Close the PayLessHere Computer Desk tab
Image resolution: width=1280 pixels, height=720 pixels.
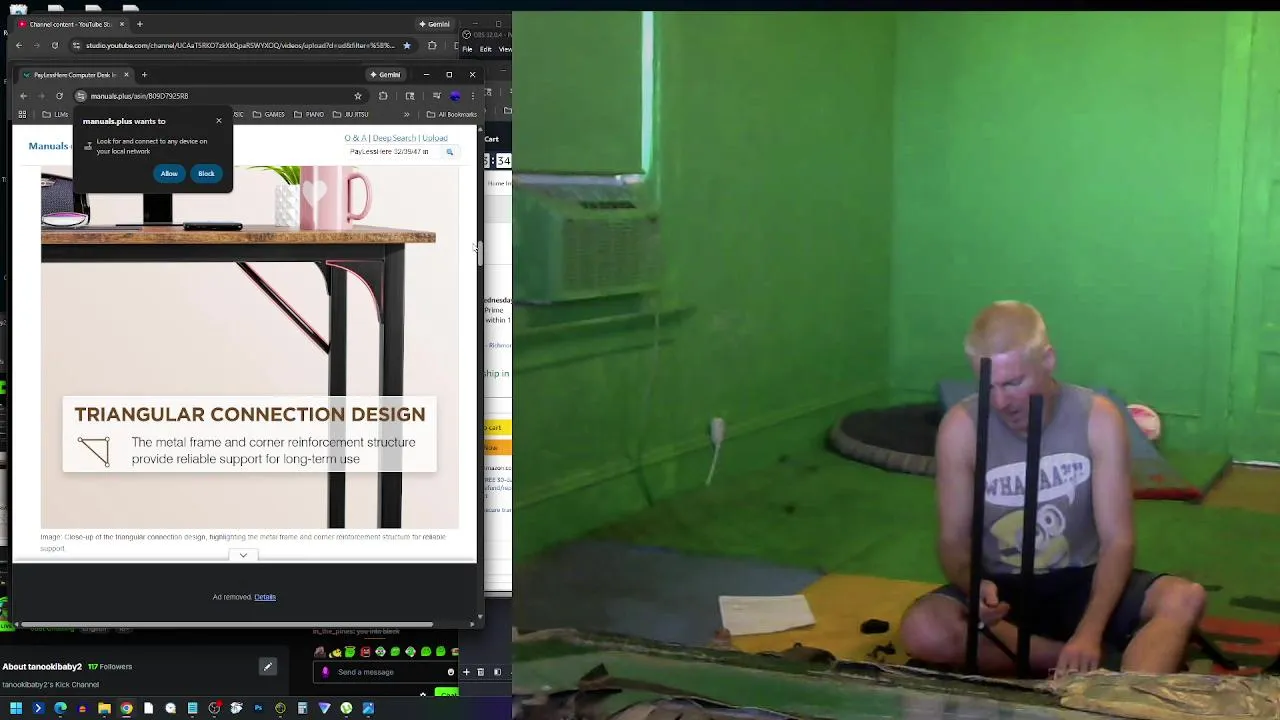point(126,75)
